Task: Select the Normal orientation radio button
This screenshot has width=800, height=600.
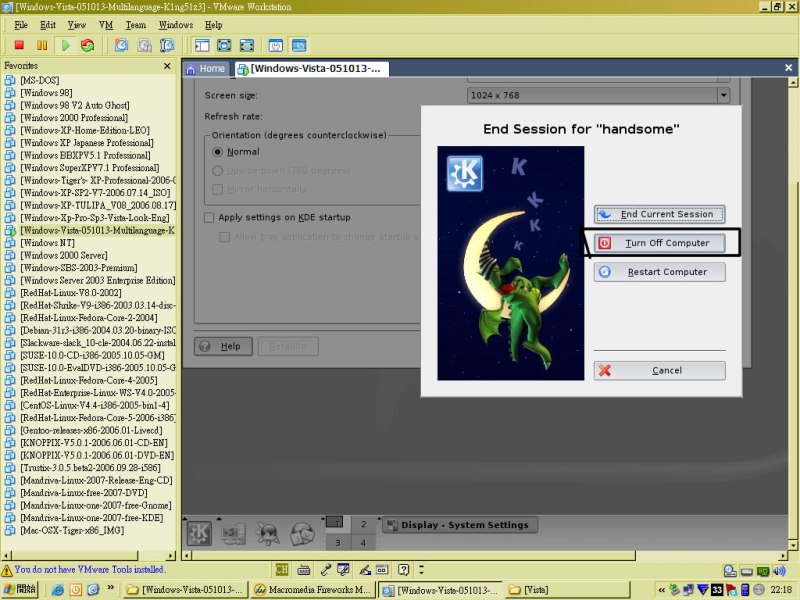Action: point(217,152)
